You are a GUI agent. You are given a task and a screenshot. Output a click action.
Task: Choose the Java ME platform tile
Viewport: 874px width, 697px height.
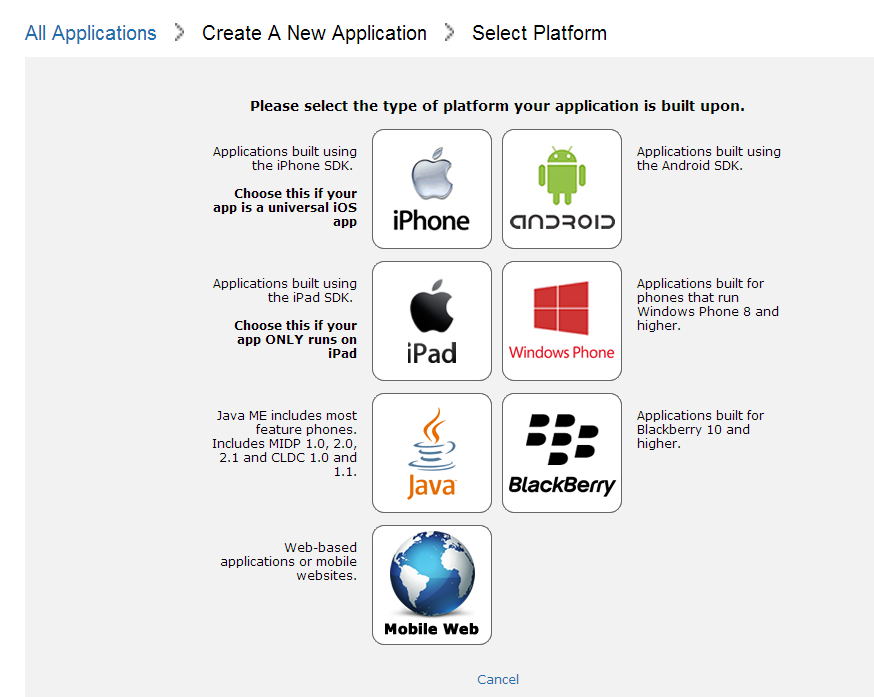[431, 453]
